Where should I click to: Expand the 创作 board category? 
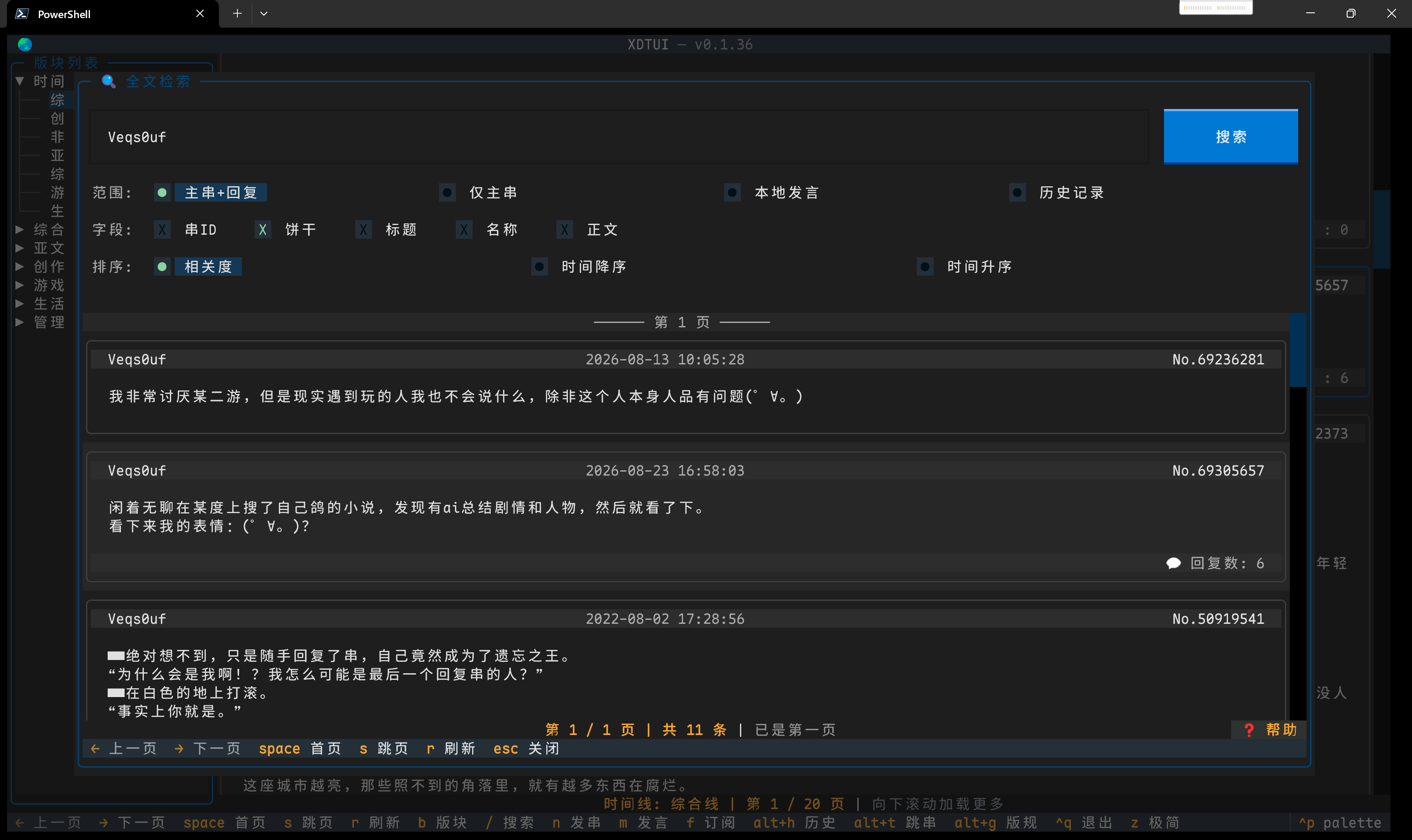coord(20,266)
